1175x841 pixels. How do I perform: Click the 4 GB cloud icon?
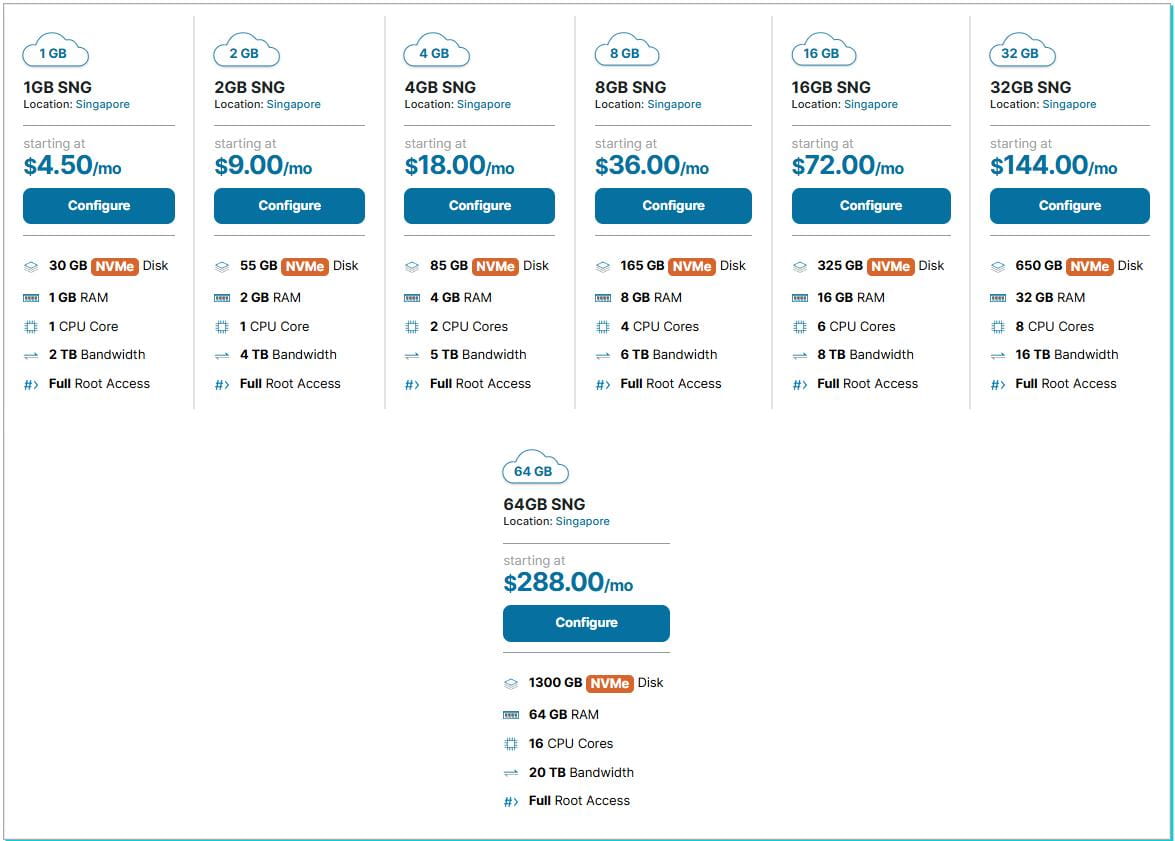[436, 52]
